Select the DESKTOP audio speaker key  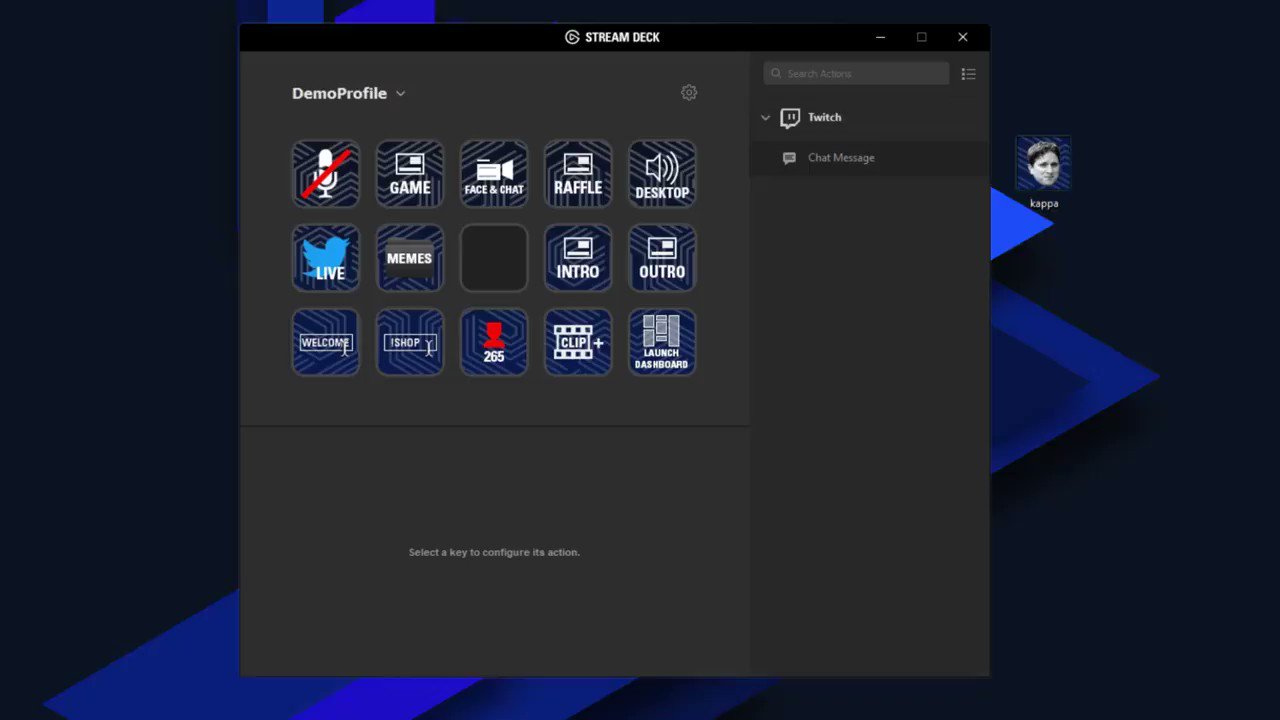coord(662,174)
